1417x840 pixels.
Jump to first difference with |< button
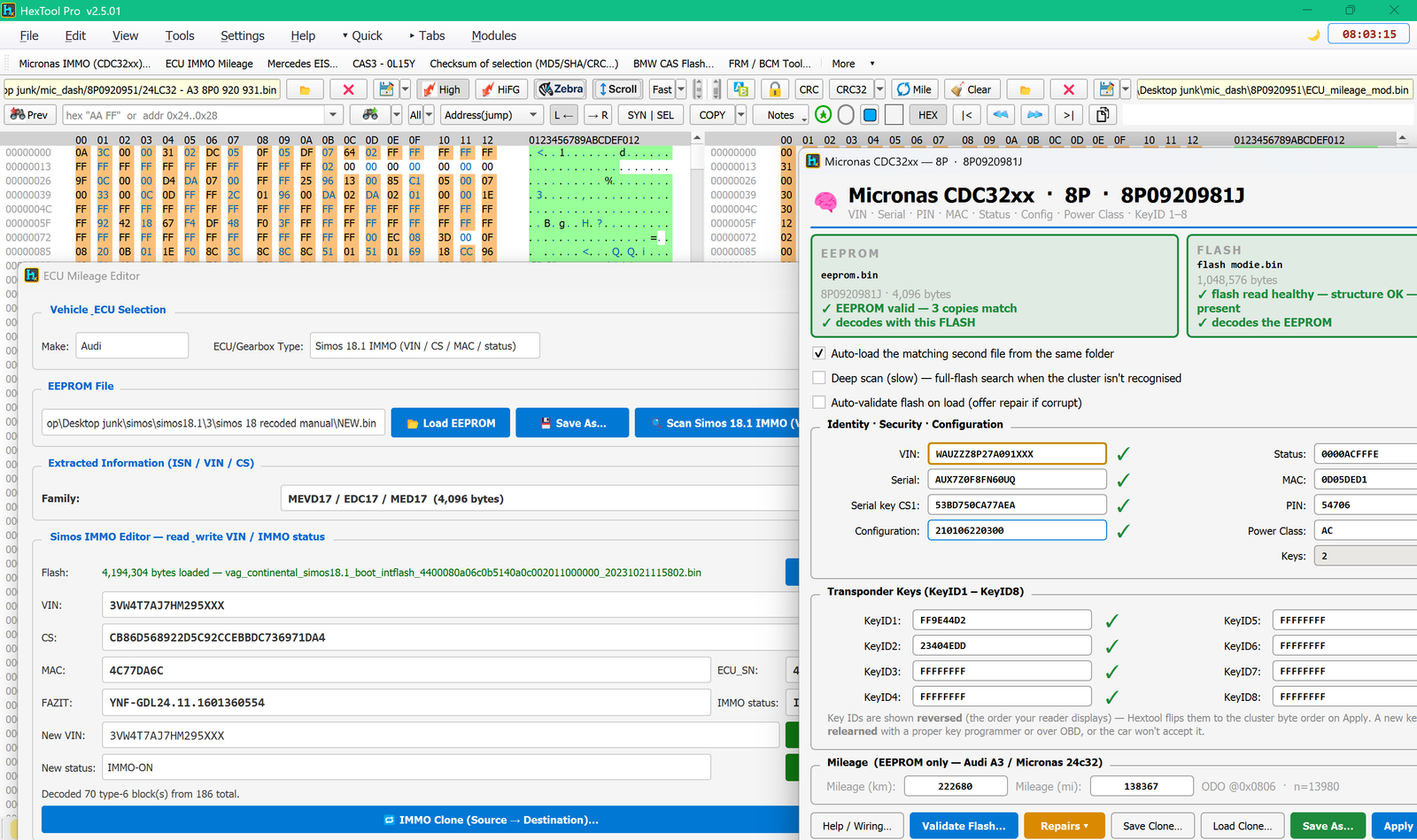tap(967, 115)
